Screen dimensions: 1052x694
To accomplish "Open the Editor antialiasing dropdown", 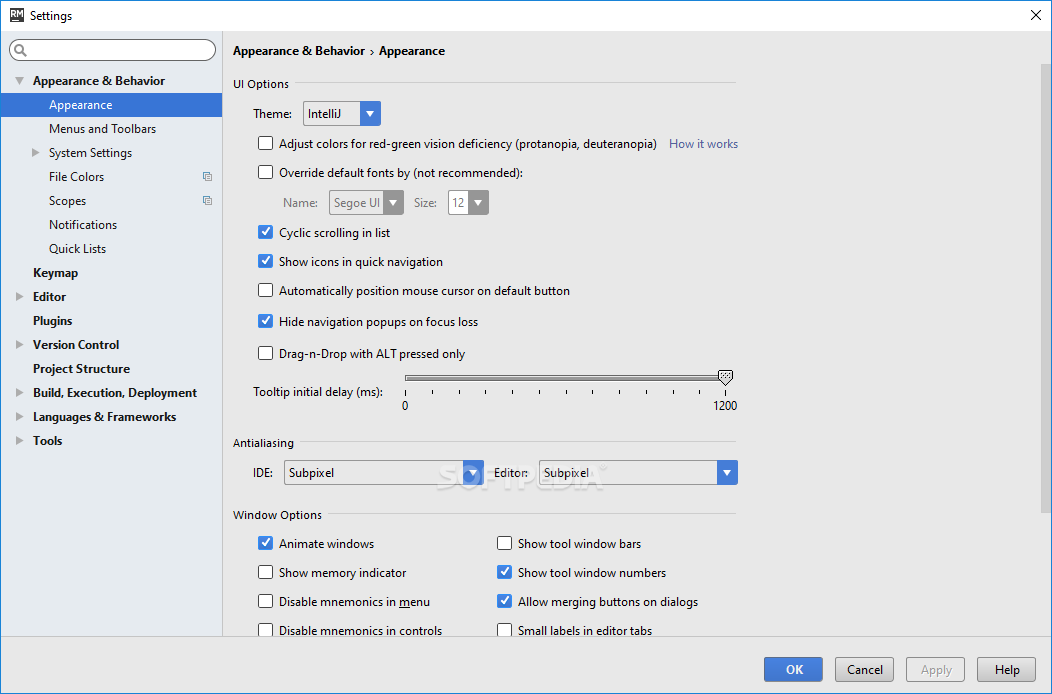I will (x=639, y=473).
